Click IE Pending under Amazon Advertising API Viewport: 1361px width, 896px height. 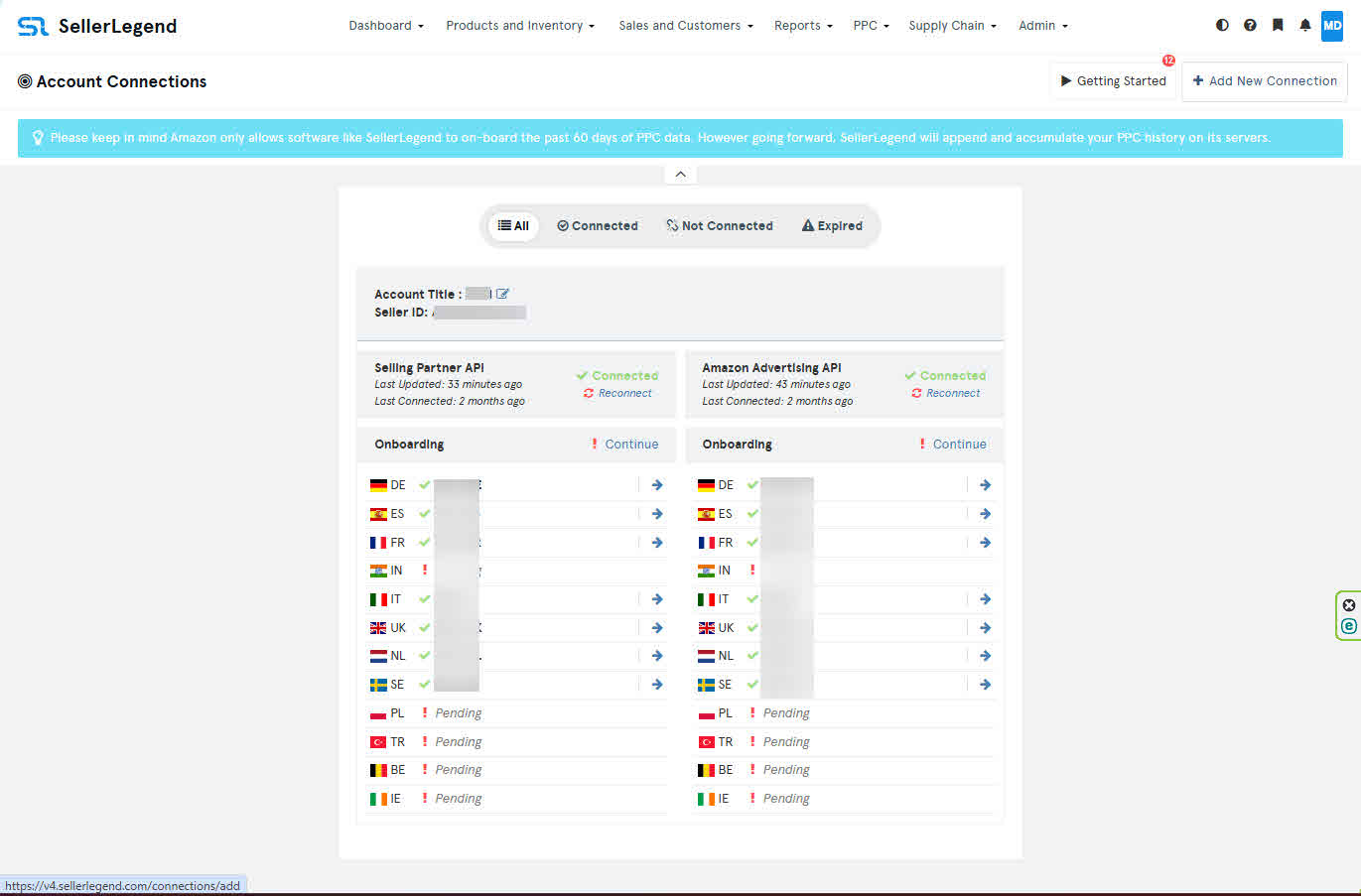click(786, 799)
